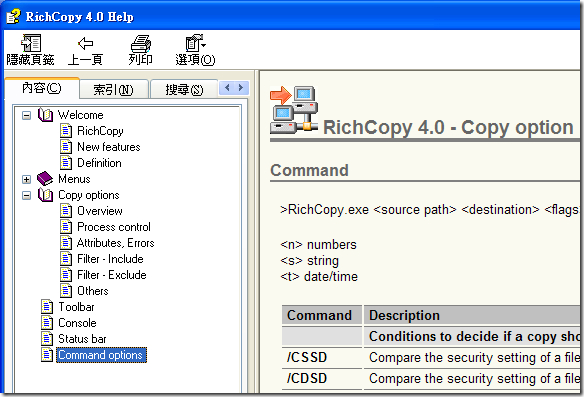Viewport: 584px width, 397px height.
Task: Click the RichCopy.exe syntax line
Action: click(430, 210)
